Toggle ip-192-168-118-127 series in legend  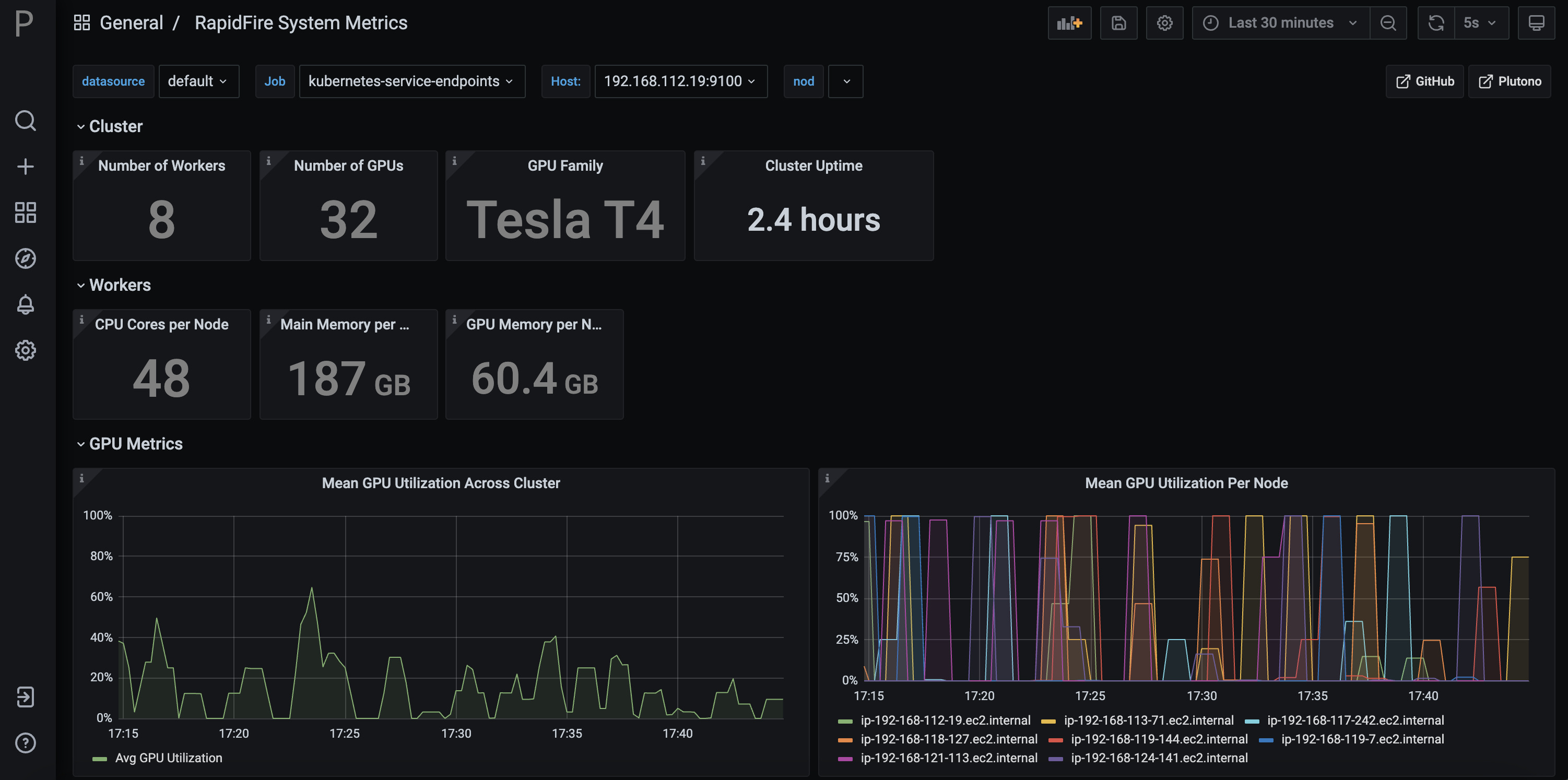coord(949,739)
